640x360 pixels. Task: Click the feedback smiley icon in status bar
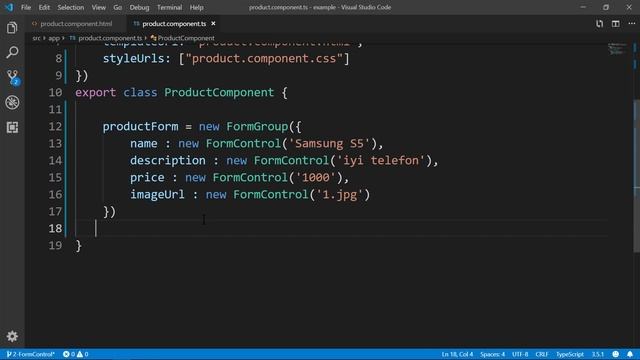[x=616, y=354]
